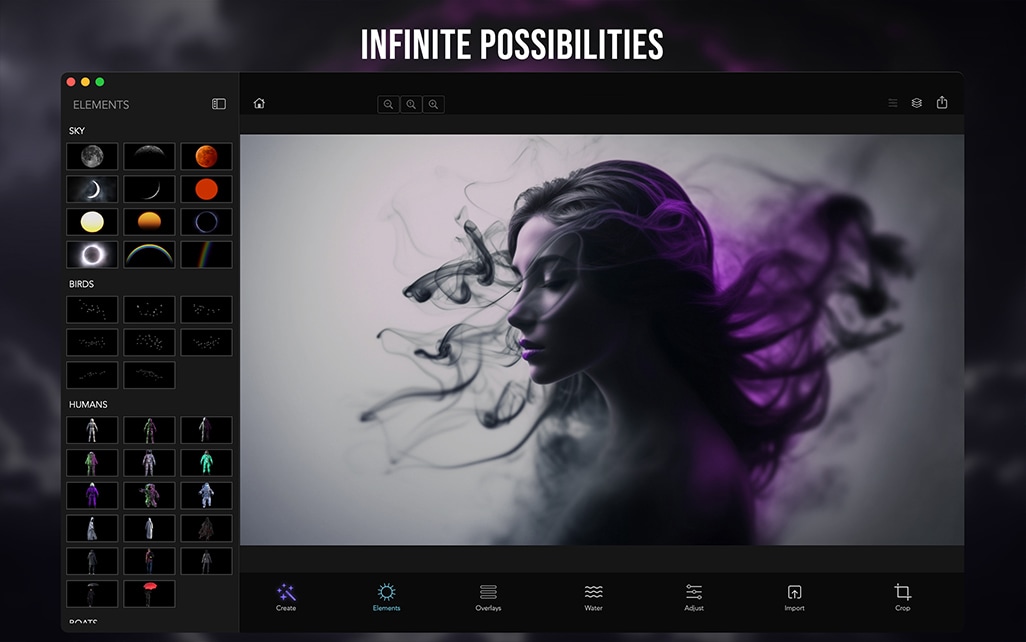Add the rainbow arc element
The image size is (1026, 642).
[x=149, y=255]
